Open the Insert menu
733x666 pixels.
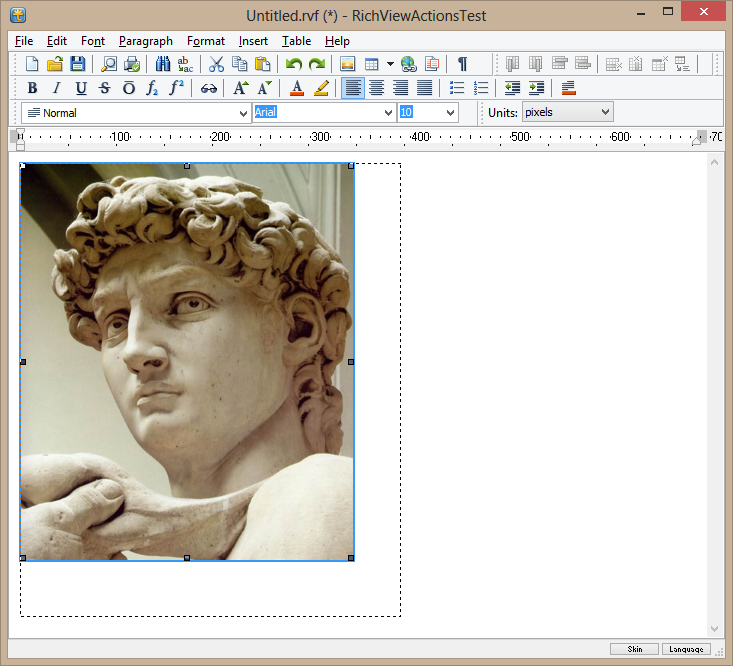click(253, 41)
